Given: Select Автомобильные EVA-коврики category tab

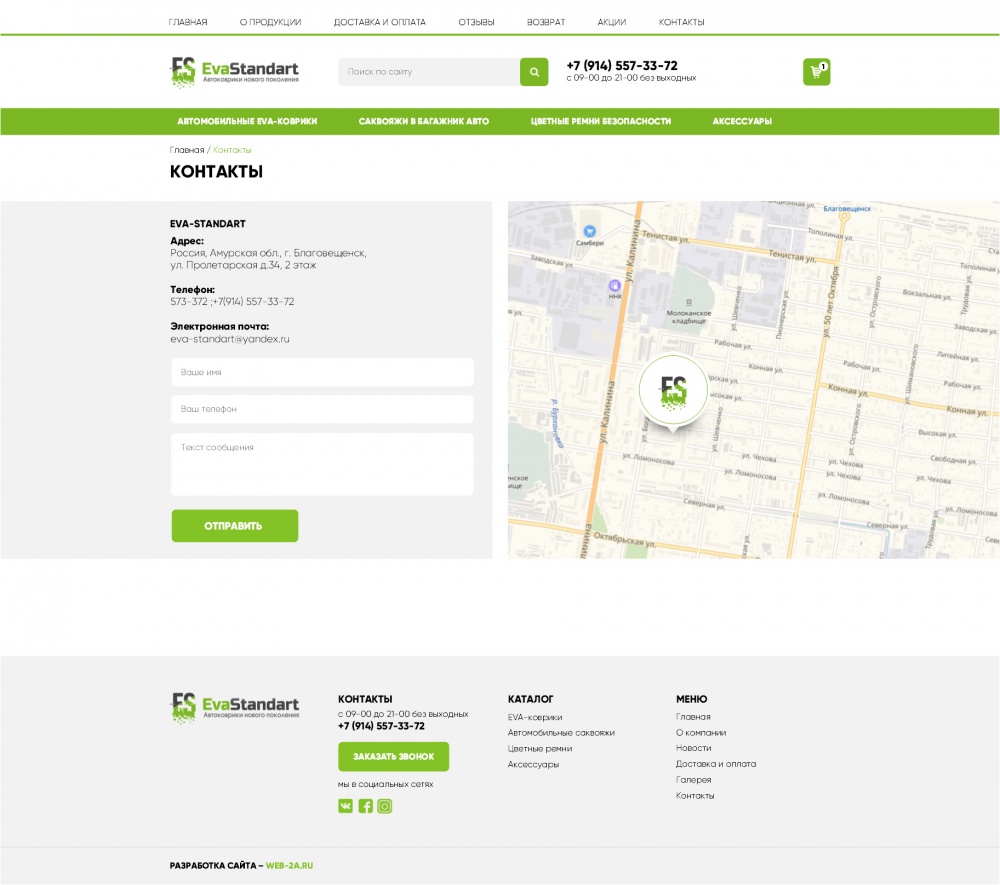Looking at the screenshot, I should 247,121.
